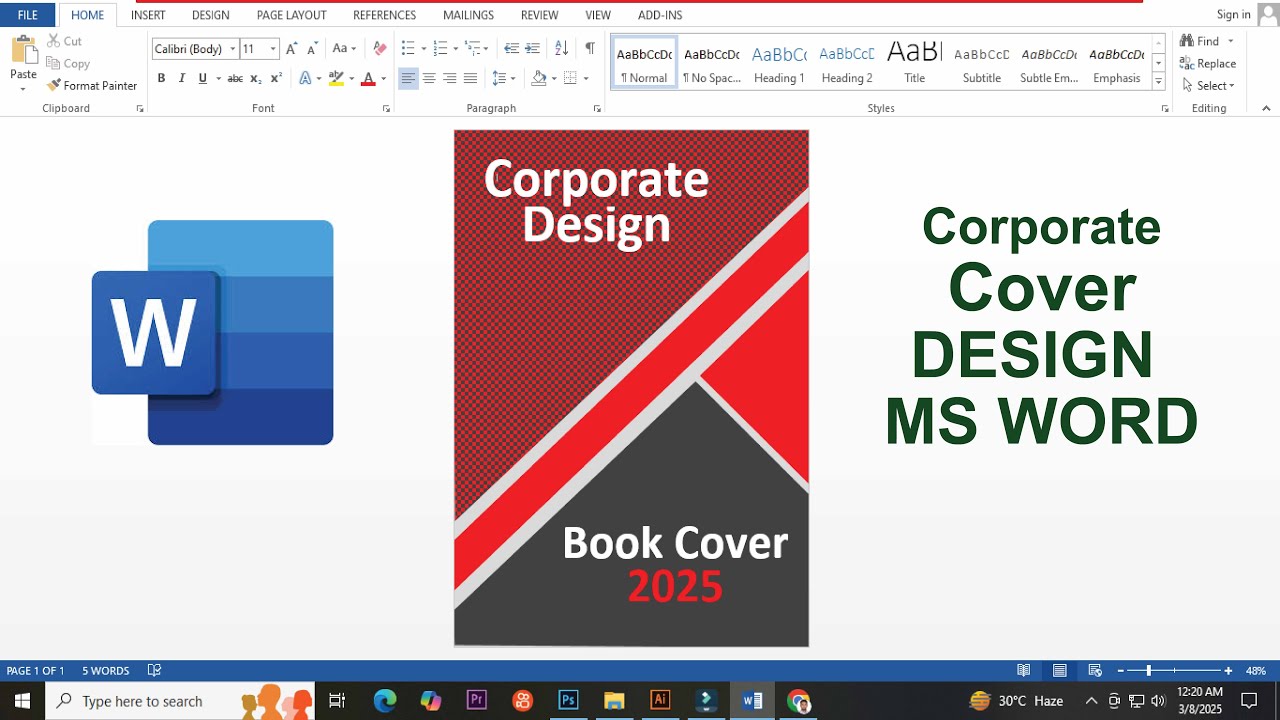Open the font size dropdown
The width and height of the screenshot is (1280, 720).
pos(273,49)
